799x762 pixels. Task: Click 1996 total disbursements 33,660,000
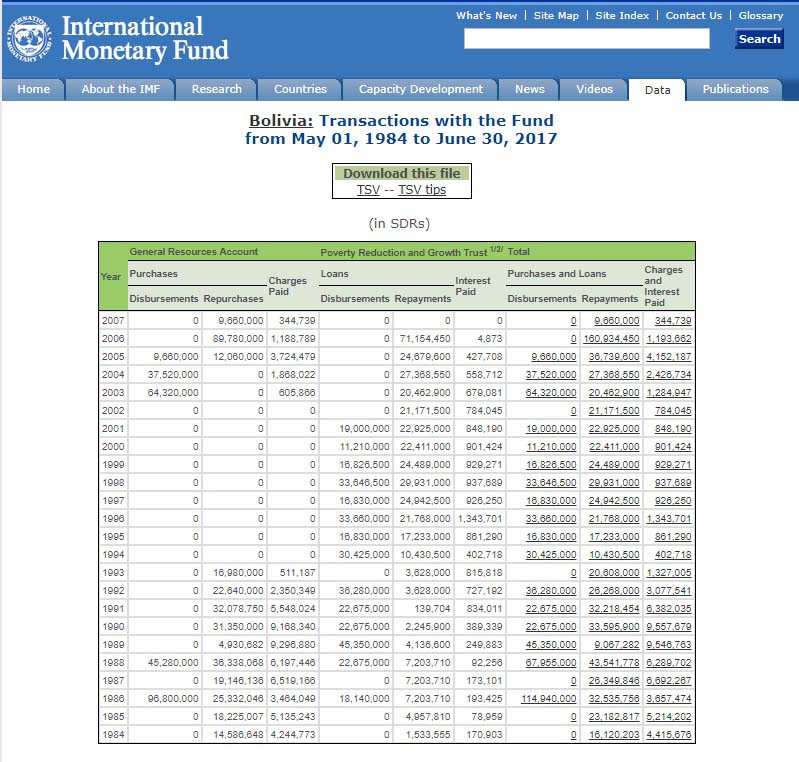(551, 519)
